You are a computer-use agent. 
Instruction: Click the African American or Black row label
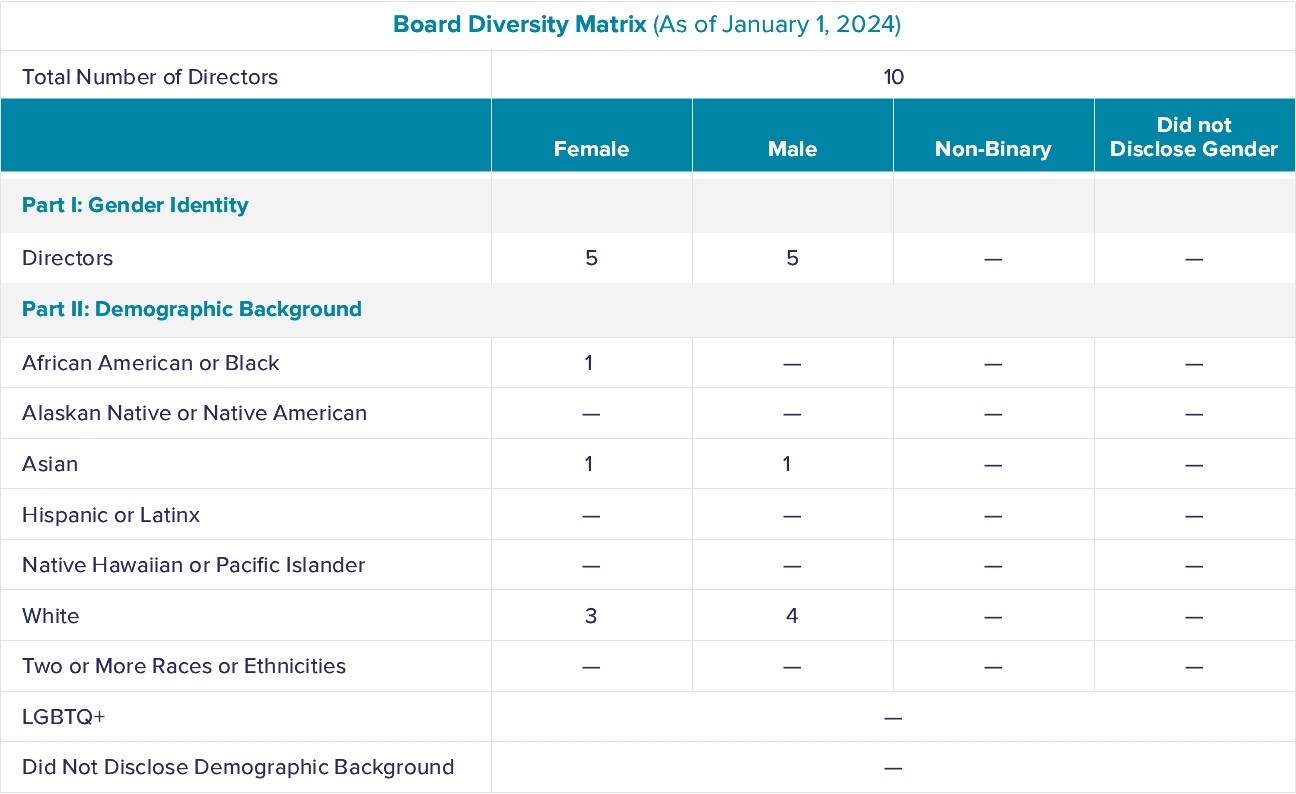151,363
